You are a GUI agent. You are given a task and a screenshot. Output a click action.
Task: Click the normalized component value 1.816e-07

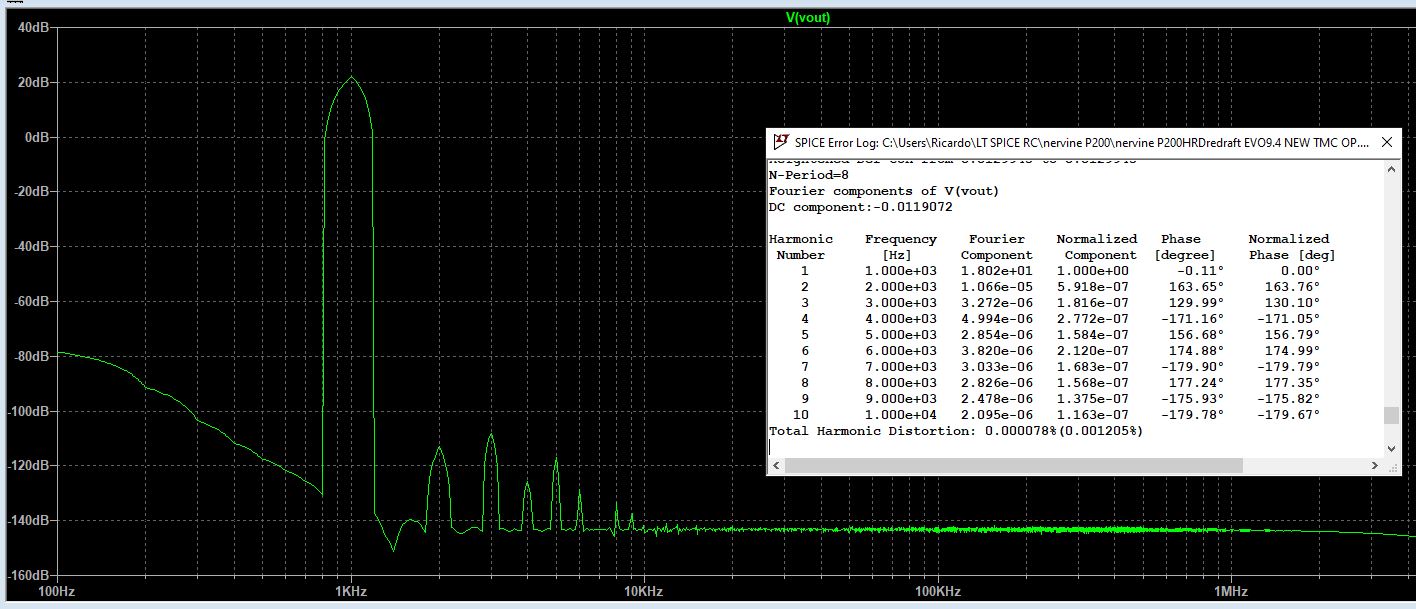coord(1093,303)
